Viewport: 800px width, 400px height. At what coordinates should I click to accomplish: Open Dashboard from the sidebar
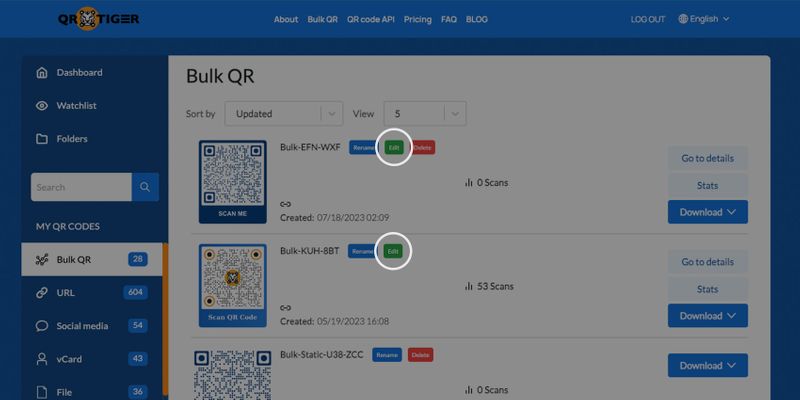point(79,72)
